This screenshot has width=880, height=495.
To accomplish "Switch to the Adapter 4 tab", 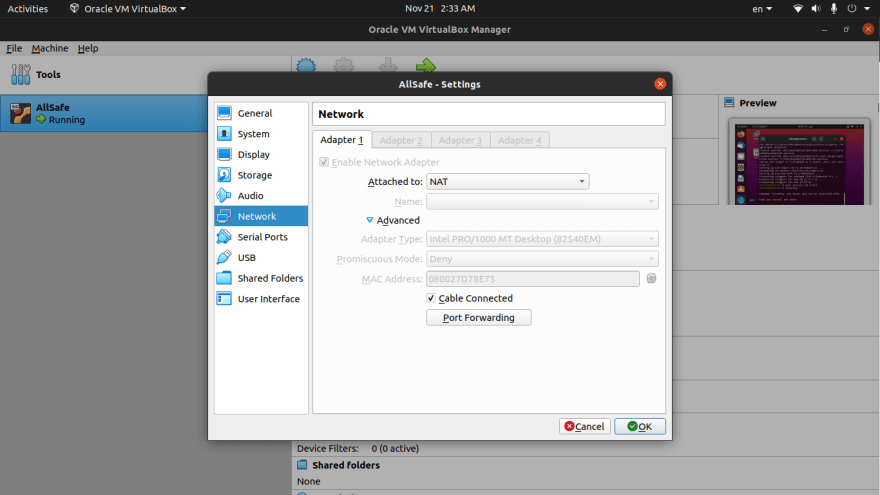I will [x=520, y=140].
